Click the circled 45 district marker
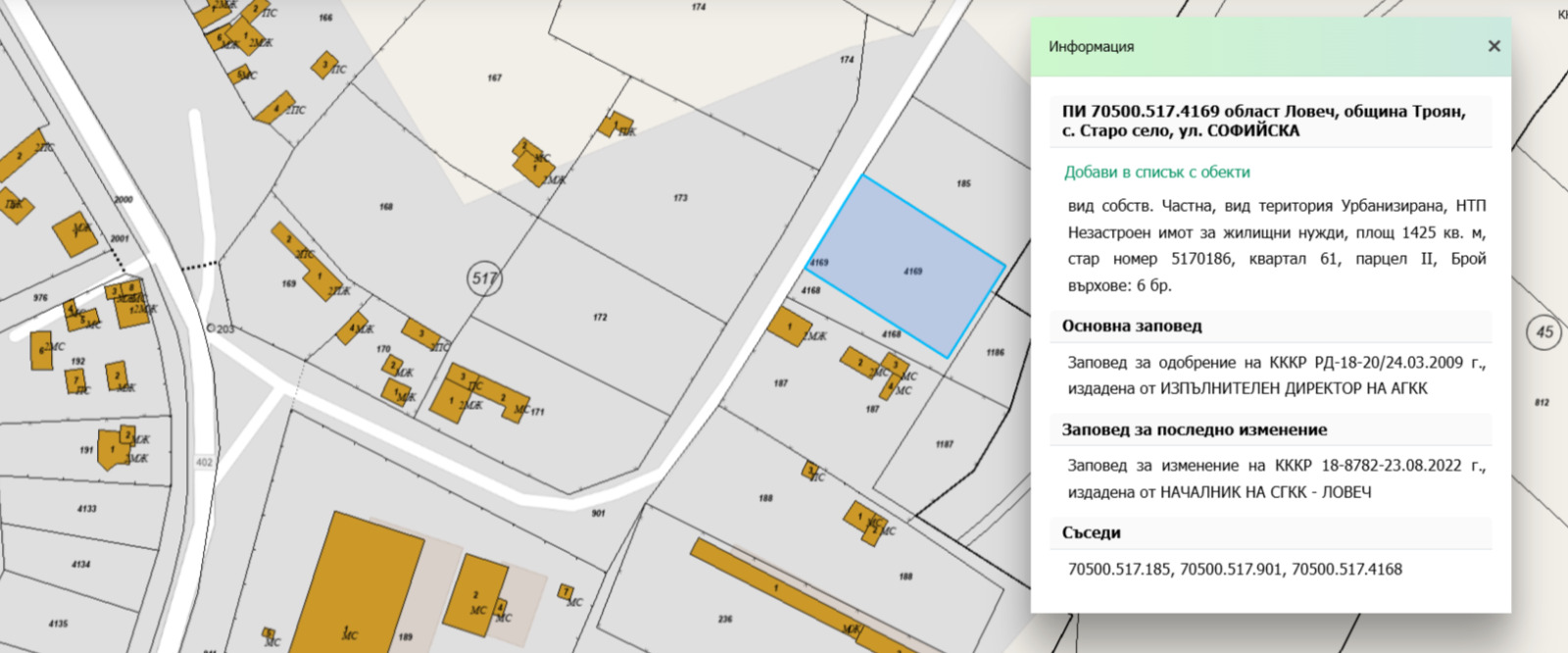 (x=1544, y=331)
